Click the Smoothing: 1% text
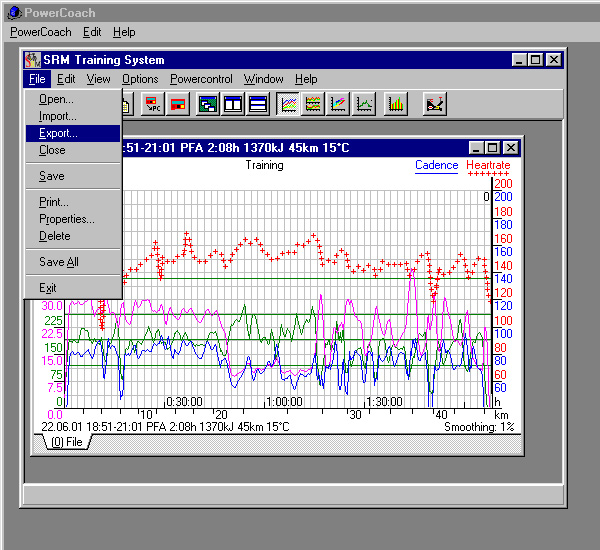The image size is (600, 550). click(x=479, y=427)
